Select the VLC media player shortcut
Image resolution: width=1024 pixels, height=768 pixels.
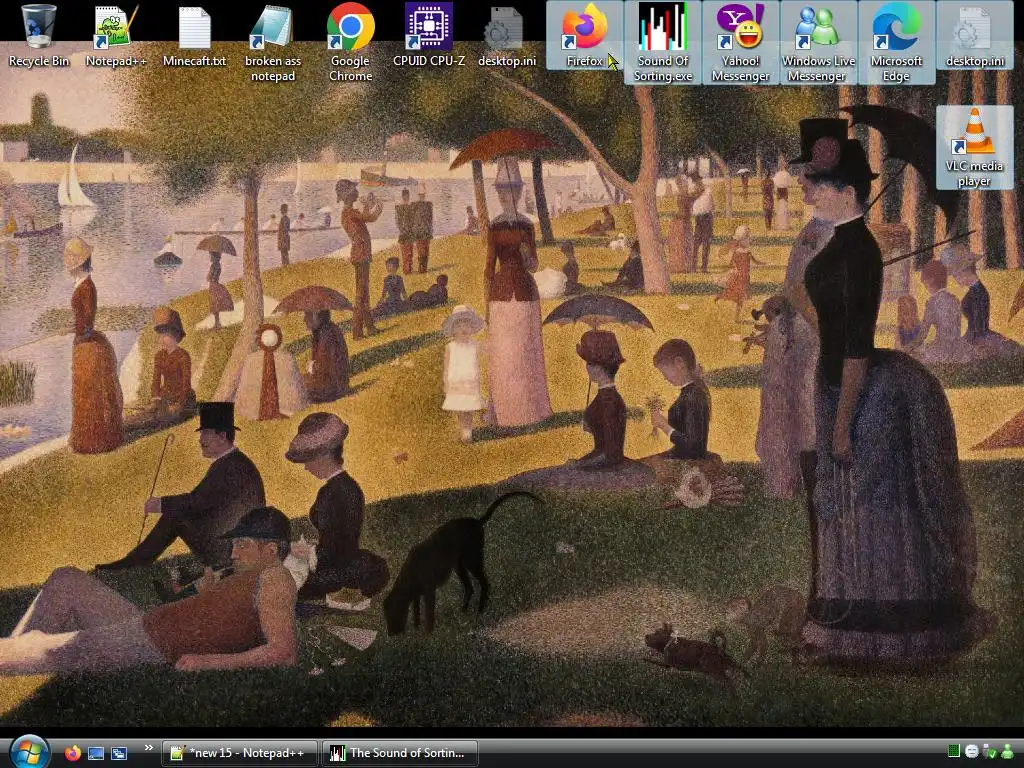coord(974,148)
